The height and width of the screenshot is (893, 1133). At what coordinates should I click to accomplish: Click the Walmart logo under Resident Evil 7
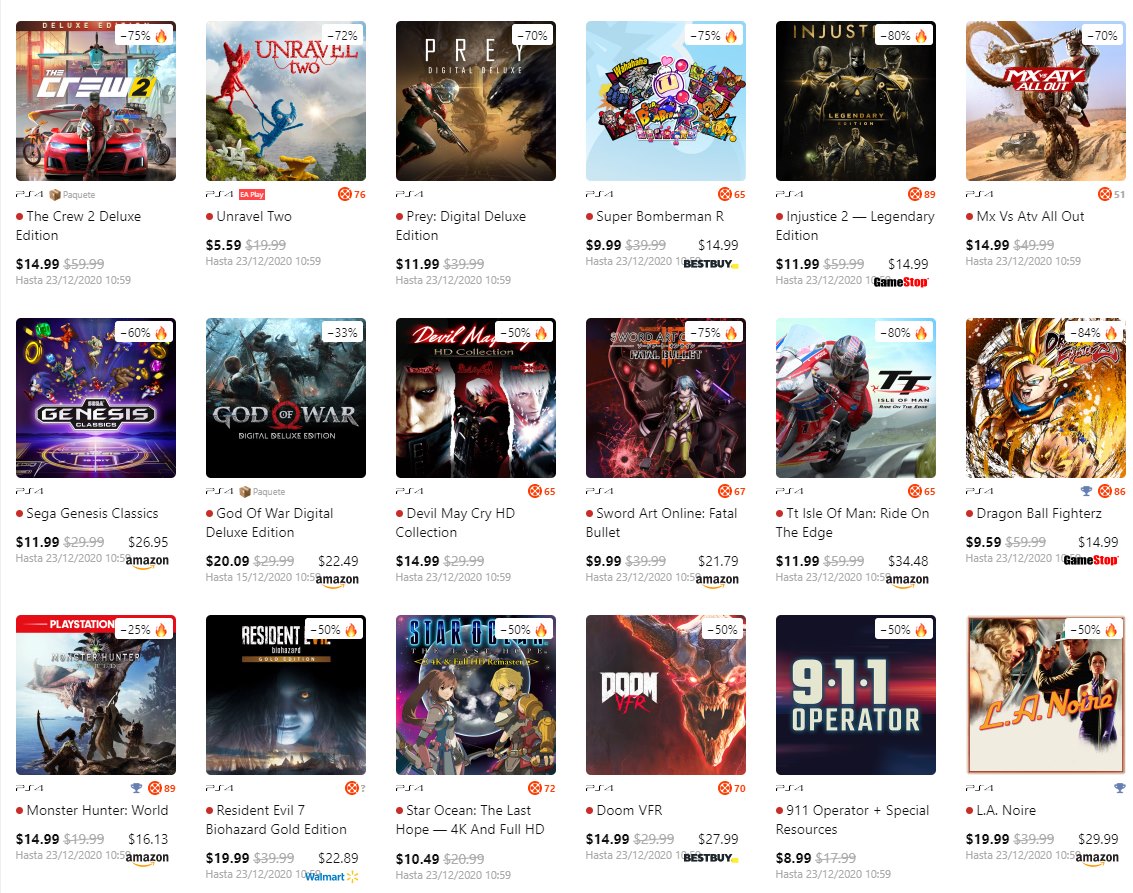331,876
